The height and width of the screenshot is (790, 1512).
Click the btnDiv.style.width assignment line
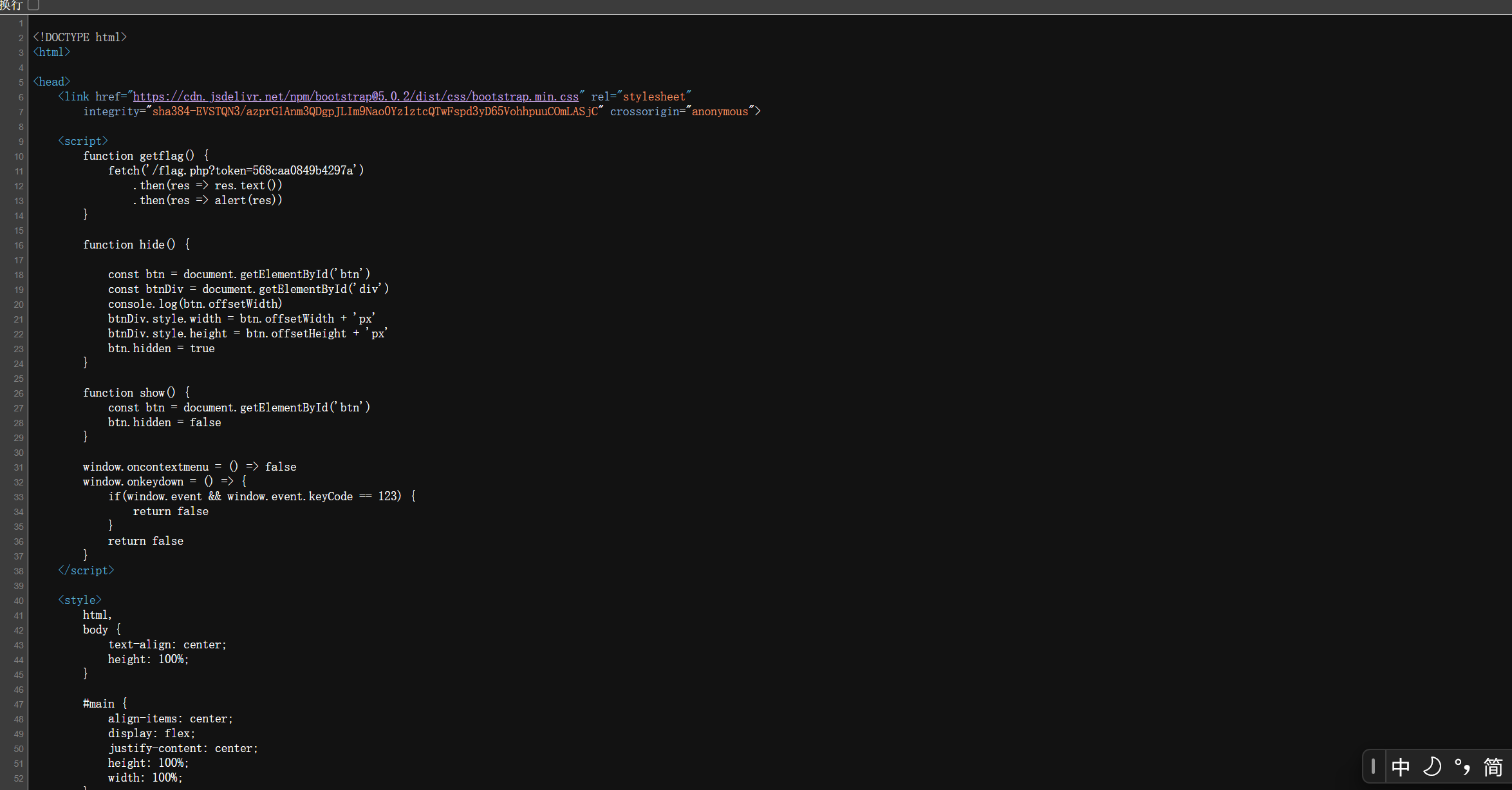point(241,319)
